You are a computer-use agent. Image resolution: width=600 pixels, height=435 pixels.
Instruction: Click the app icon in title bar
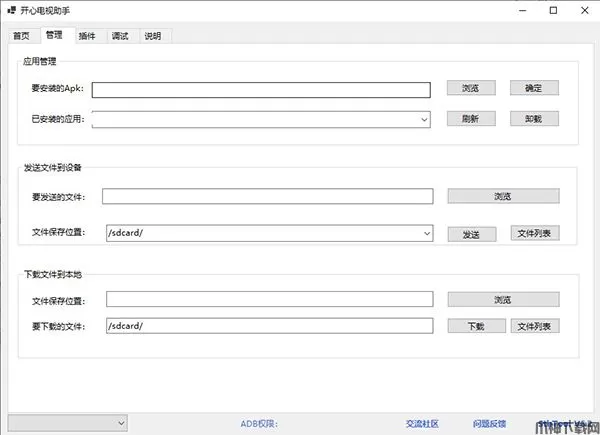[x=10, y=10]
